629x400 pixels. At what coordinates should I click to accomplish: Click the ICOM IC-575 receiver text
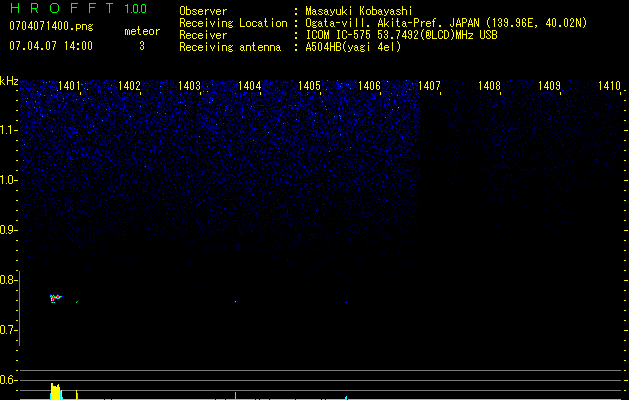(401, 35)
